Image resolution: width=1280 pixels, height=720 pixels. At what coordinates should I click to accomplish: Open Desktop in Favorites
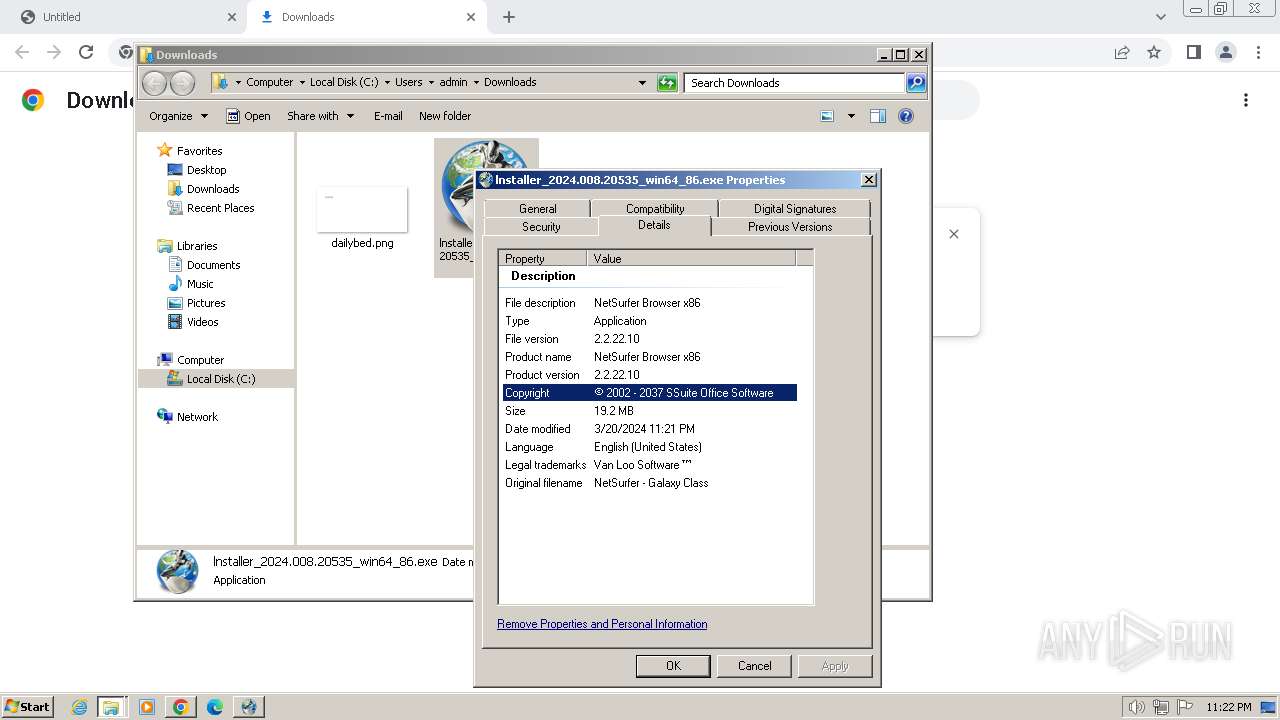(x=206, y=170)
